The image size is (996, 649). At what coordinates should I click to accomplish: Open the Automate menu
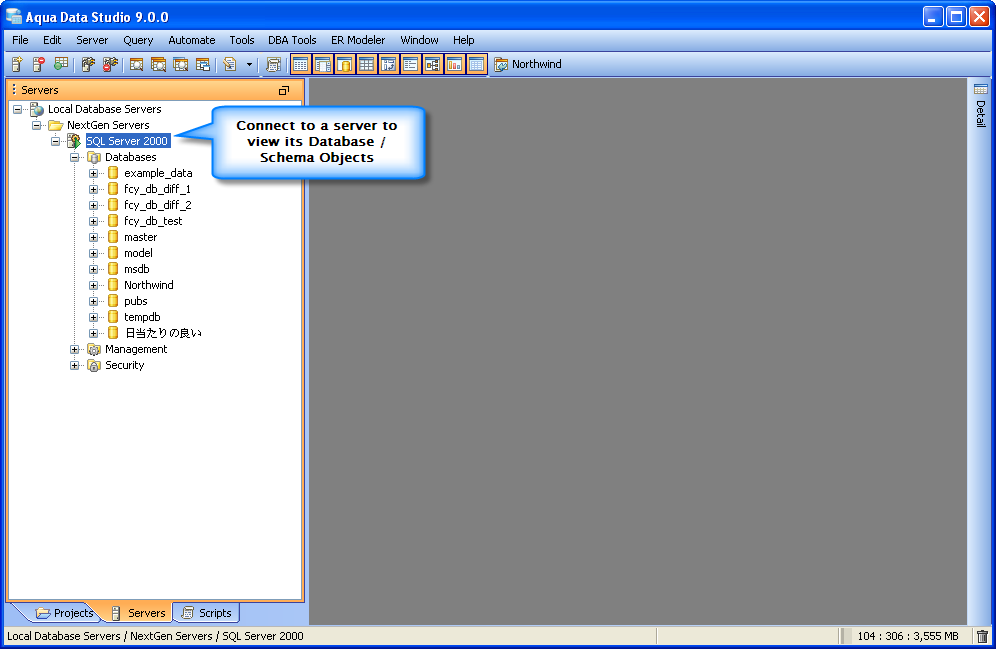(192, 40)
